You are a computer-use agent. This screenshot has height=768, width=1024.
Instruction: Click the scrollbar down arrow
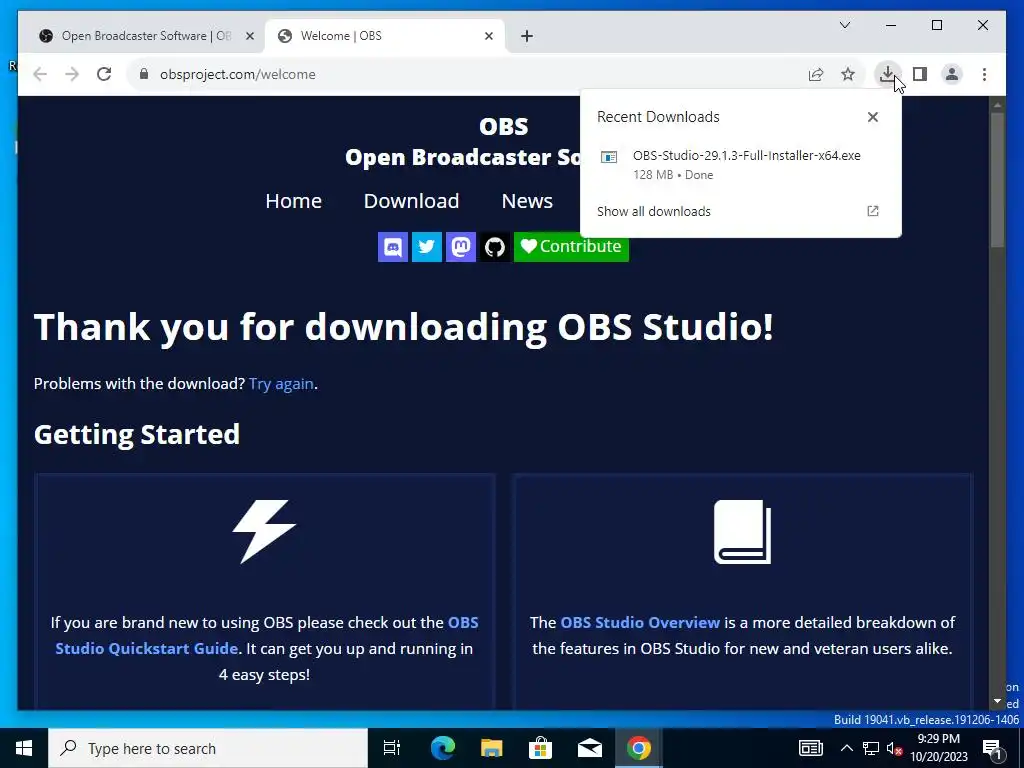(997, 701)
